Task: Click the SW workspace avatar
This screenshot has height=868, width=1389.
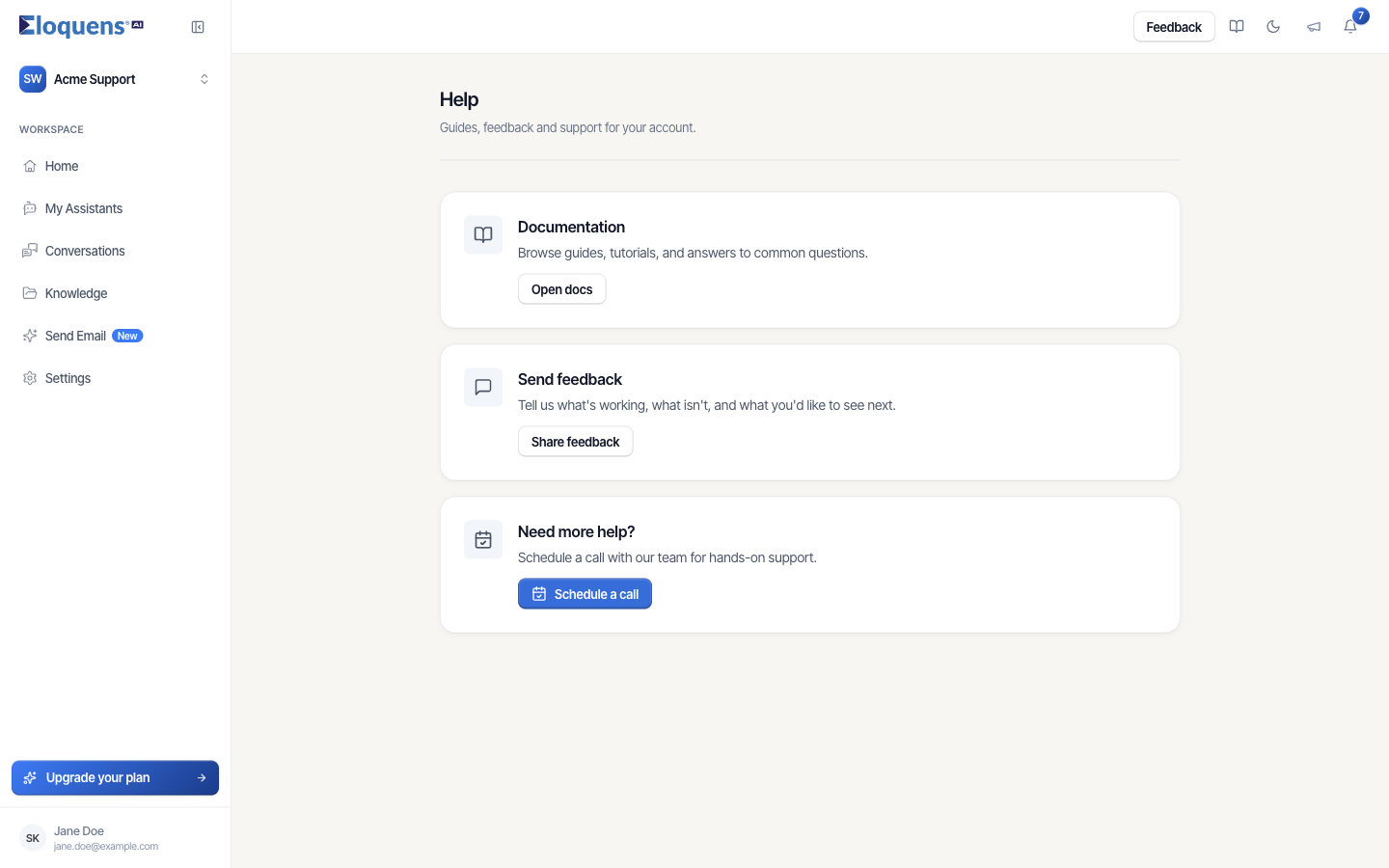Action: click(33, 79)
